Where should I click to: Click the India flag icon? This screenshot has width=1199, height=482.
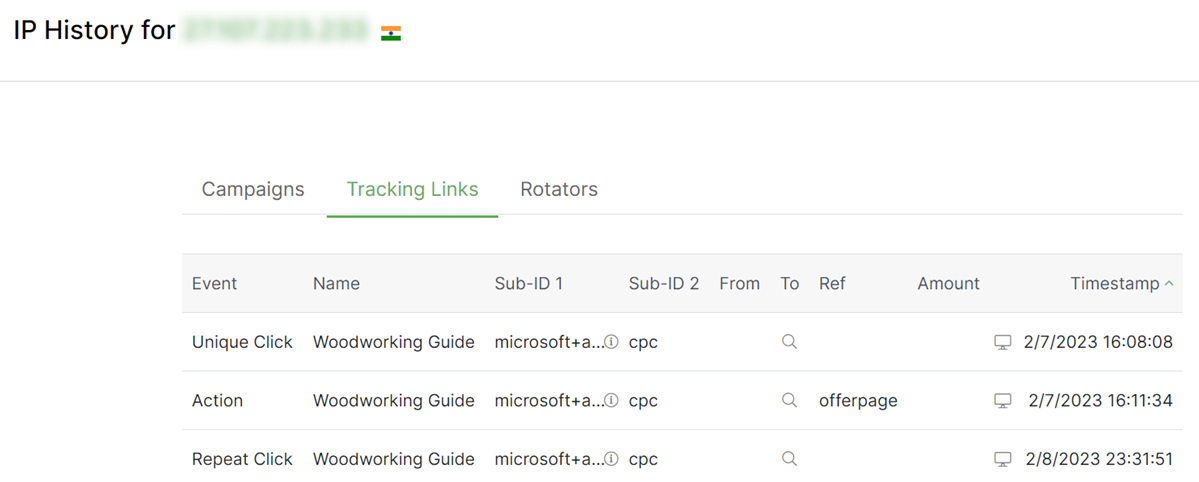click(391, 34)
